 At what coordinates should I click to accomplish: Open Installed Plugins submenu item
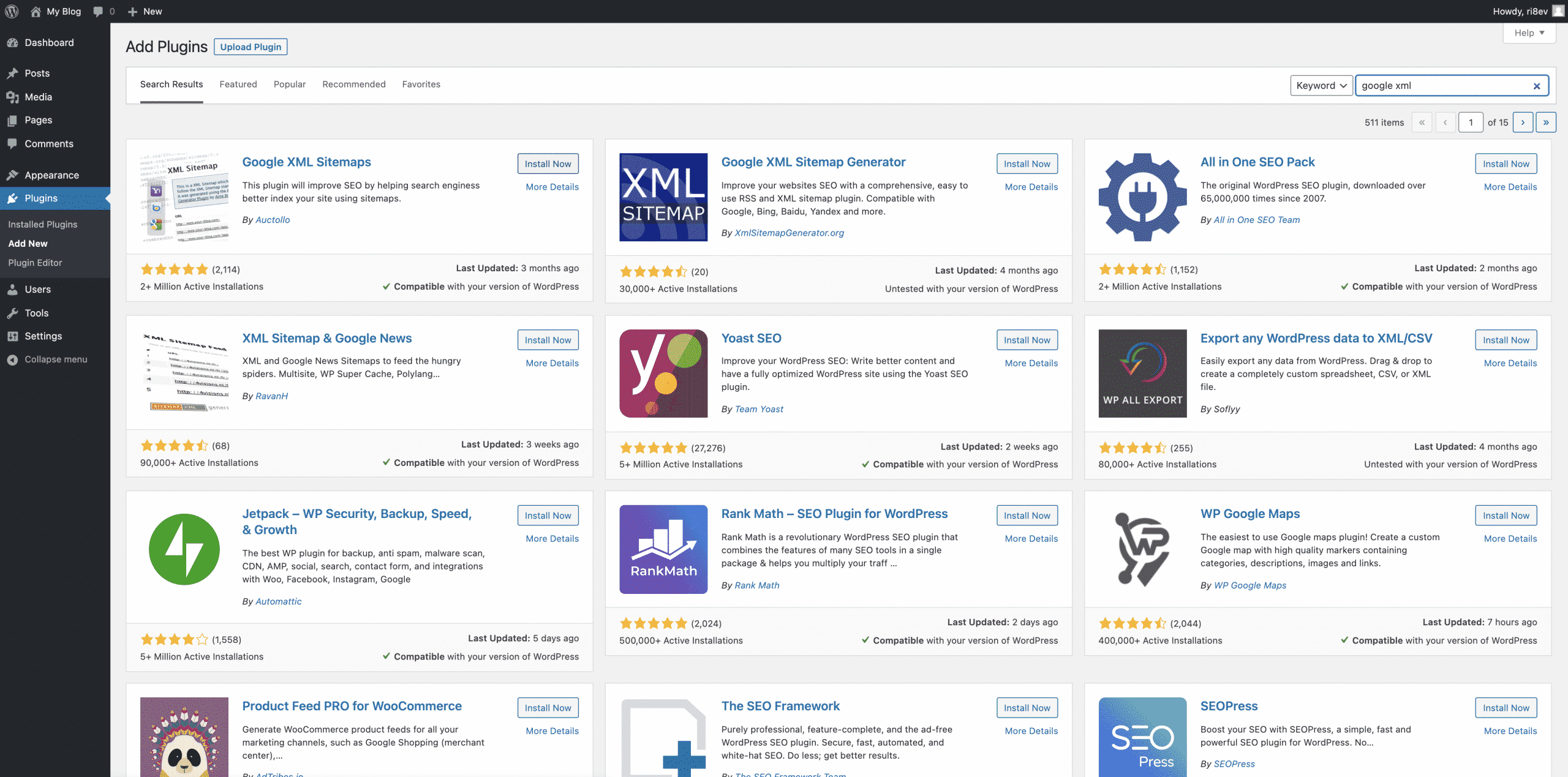(x=43, y=224)
